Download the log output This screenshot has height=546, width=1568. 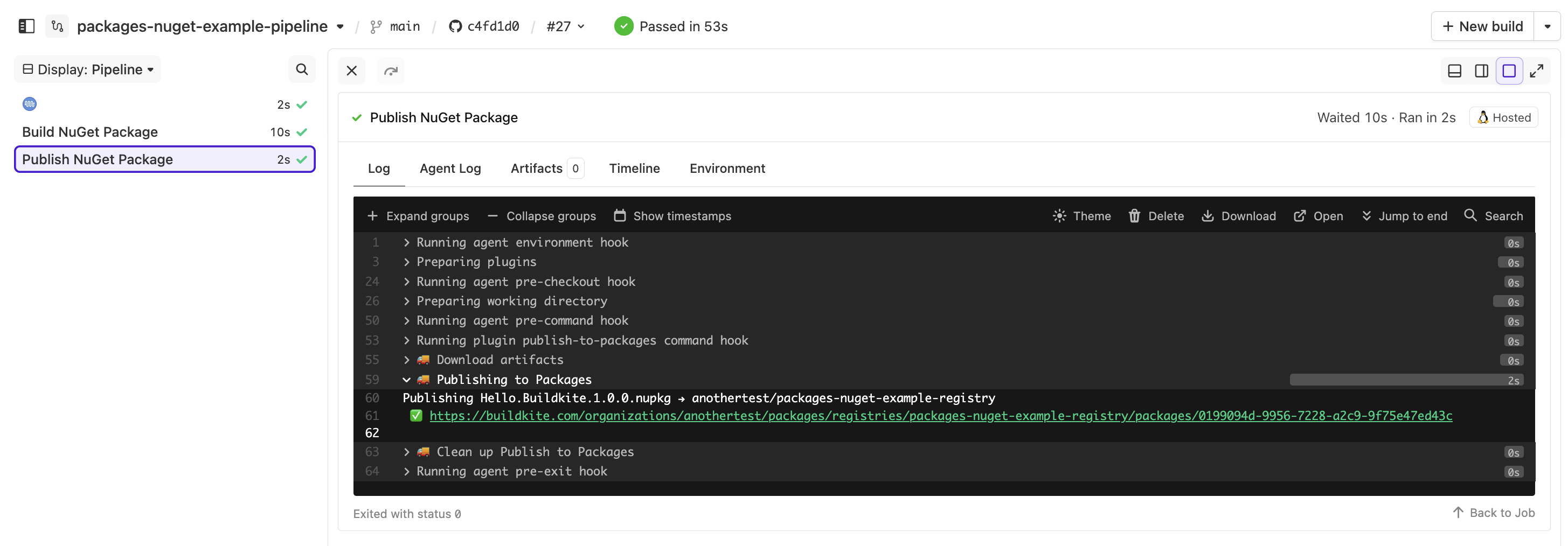[1239, 216]
